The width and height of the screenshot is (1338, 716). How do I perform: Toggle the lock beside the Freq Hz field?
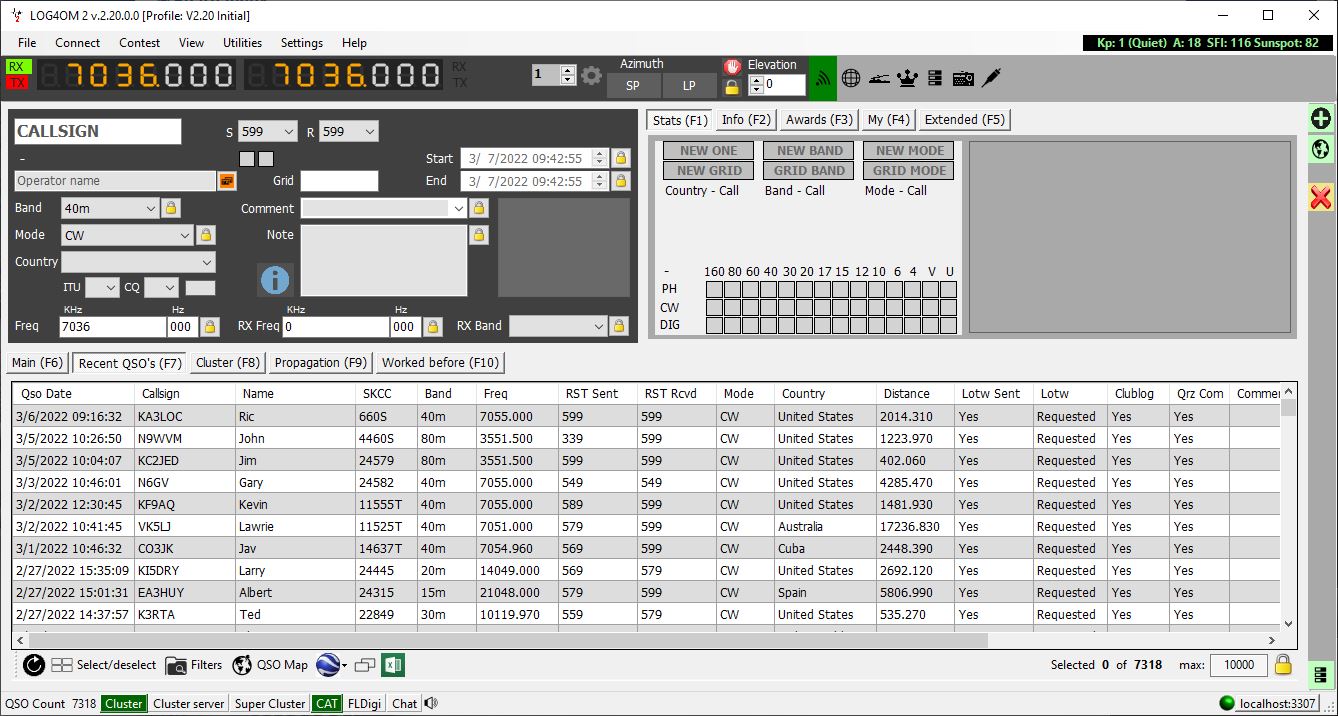[209, 326]
